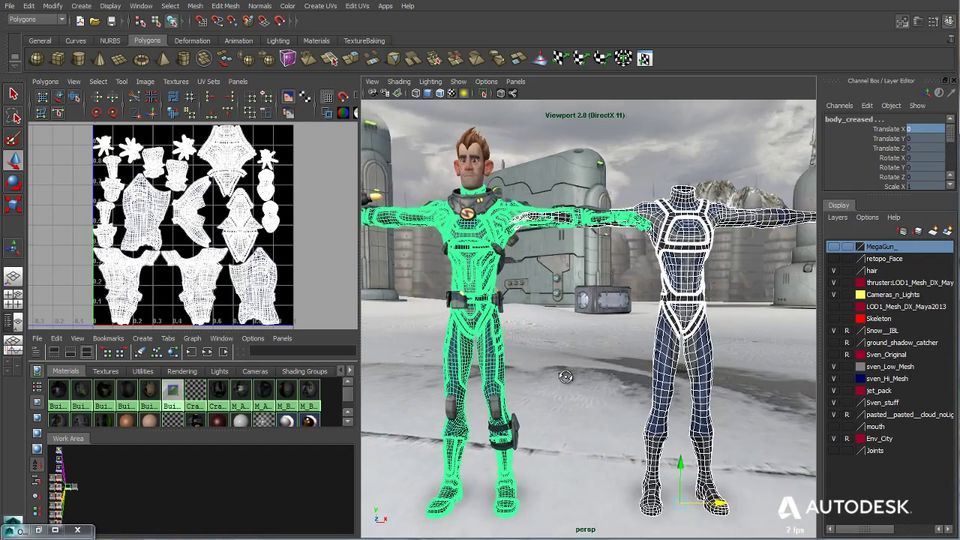This screenshot has width=960, height=540.
Task: Select the Display tab in Layer Editor
Action: [x=838, y=205]
